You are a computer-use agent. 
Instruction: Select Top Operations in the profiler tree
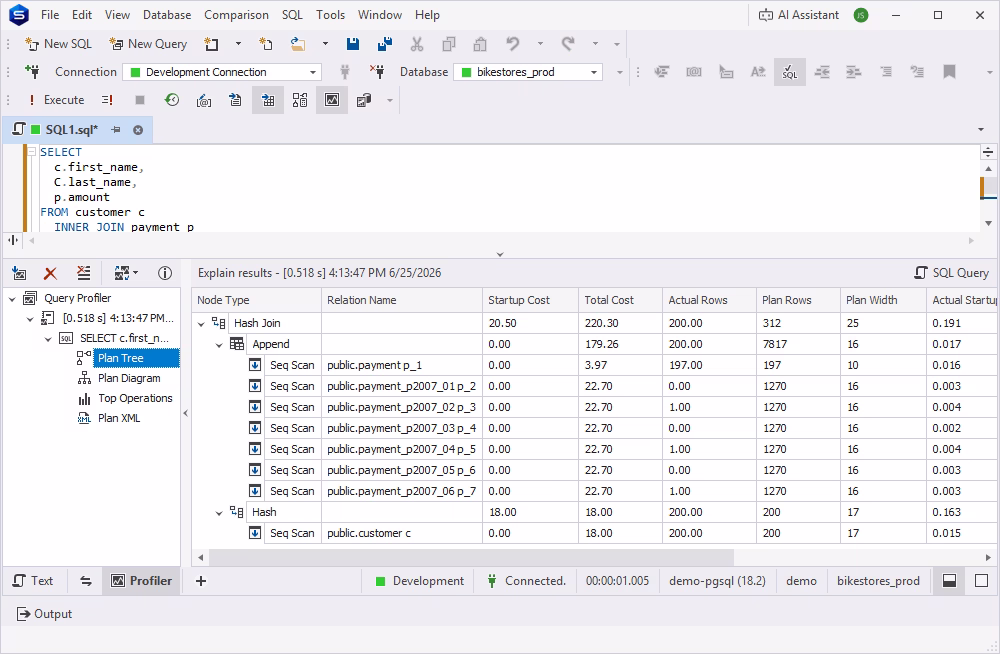[x=135, y=398]
